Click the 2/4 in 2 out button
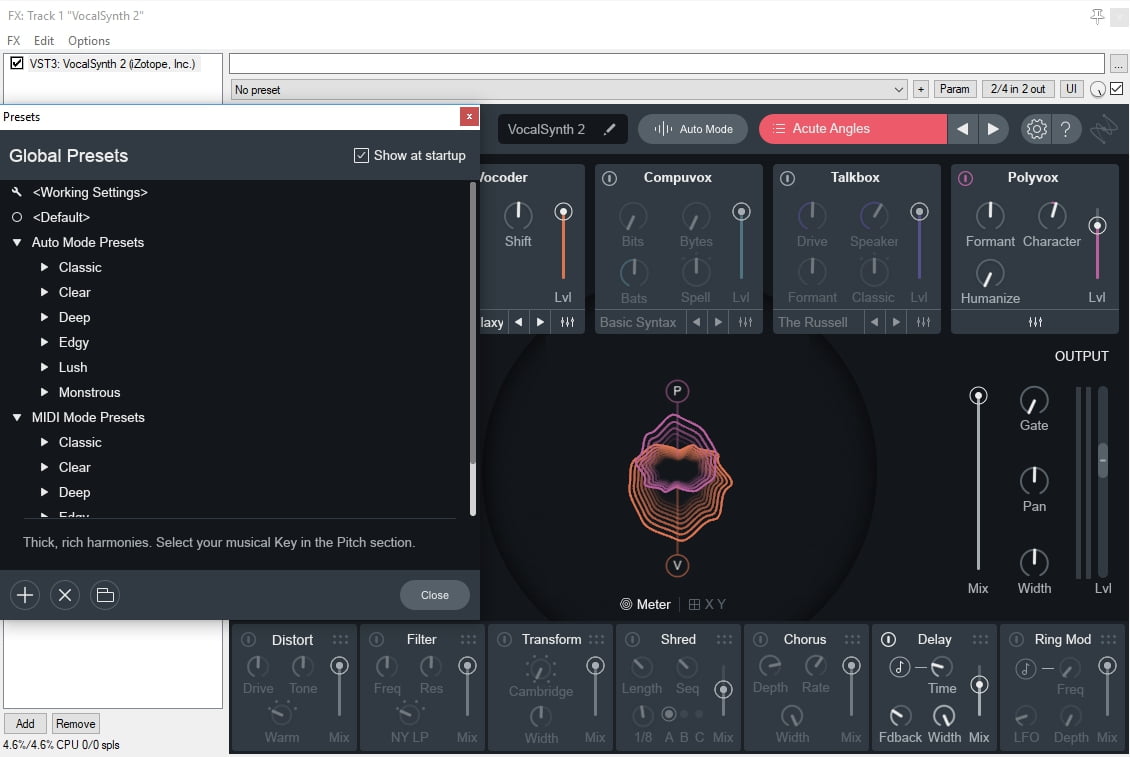Viewport: 1130px width, 757px height. pos(1018,89)
